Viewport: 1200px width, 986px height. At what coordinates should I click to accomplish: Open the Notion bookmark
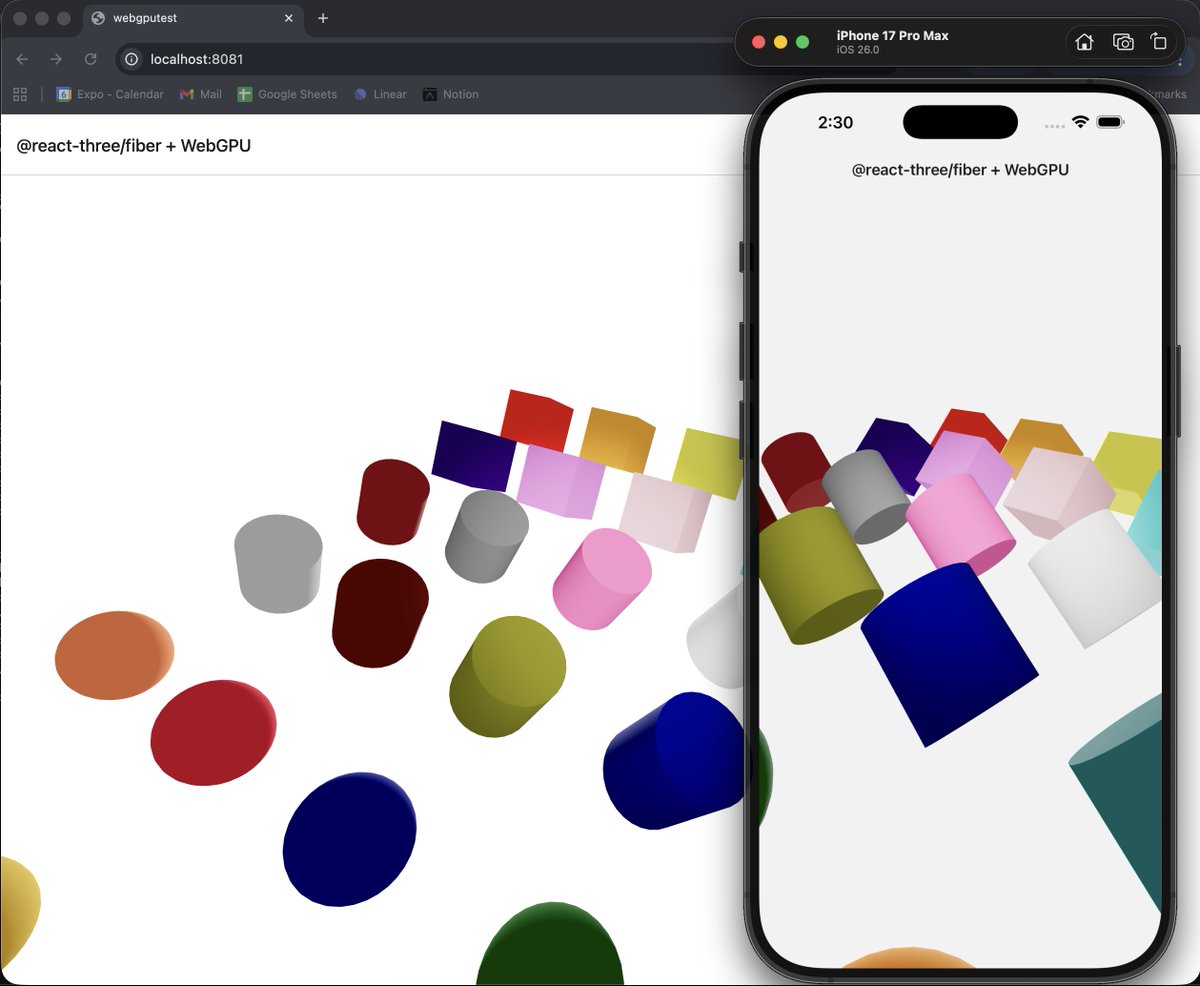click(450, 94)
